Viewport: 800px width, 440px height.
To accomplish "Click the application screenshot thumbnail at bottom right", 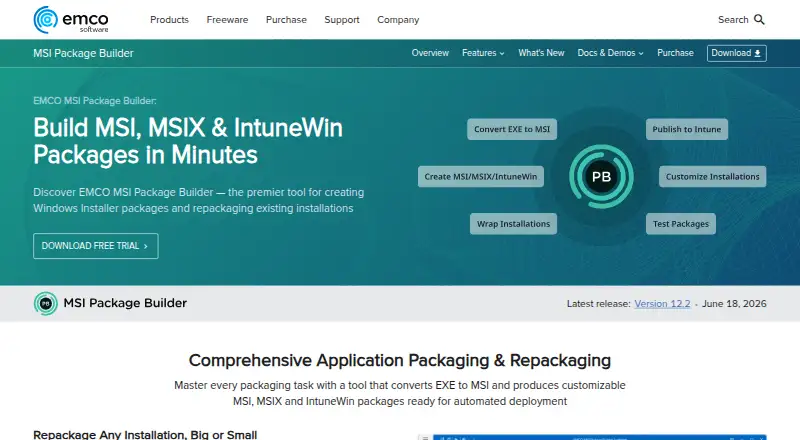I will (x=592, y=437).
